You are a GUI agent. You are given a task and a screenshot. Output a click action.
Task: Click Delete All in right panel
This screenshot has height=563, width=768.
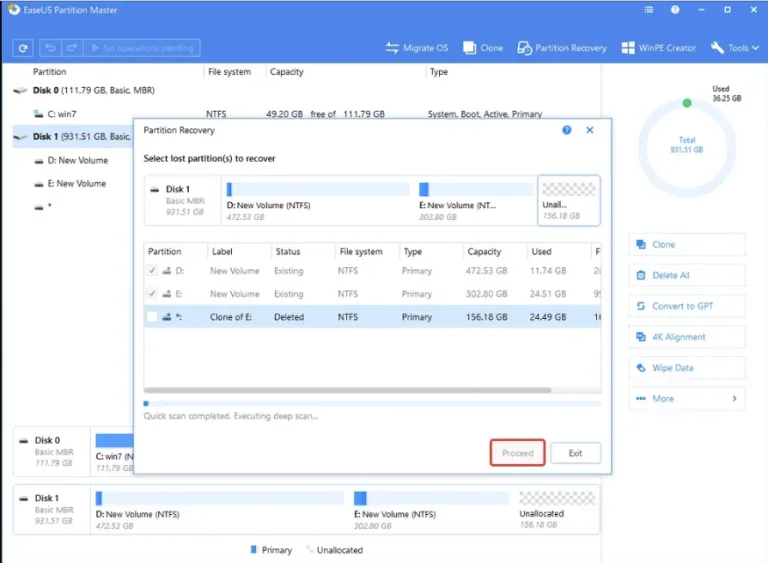tap(687, 275)
